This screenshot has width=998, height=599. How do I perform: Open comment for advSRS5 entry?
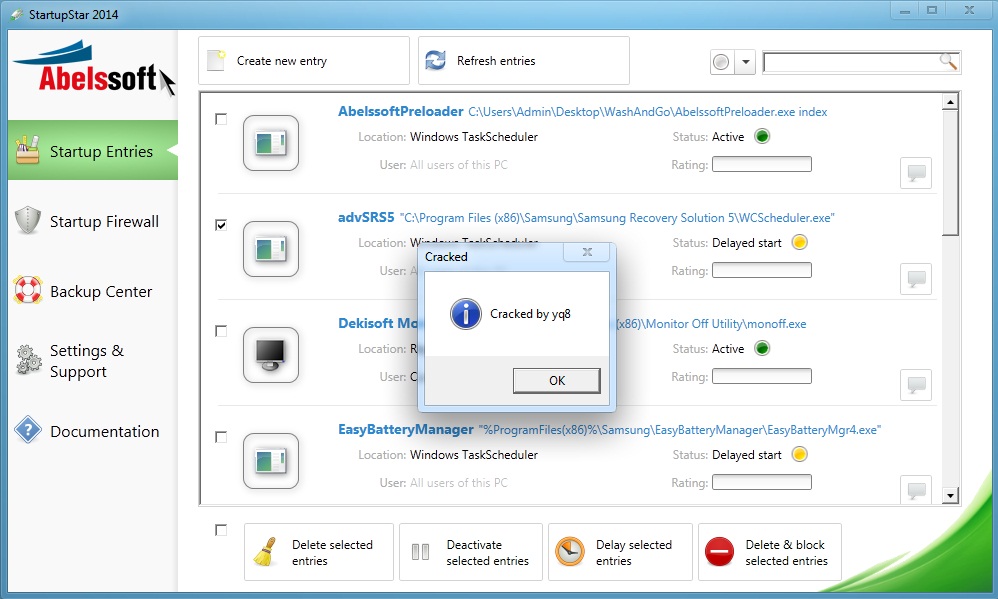pyautogui.click(x=916, y=279)
